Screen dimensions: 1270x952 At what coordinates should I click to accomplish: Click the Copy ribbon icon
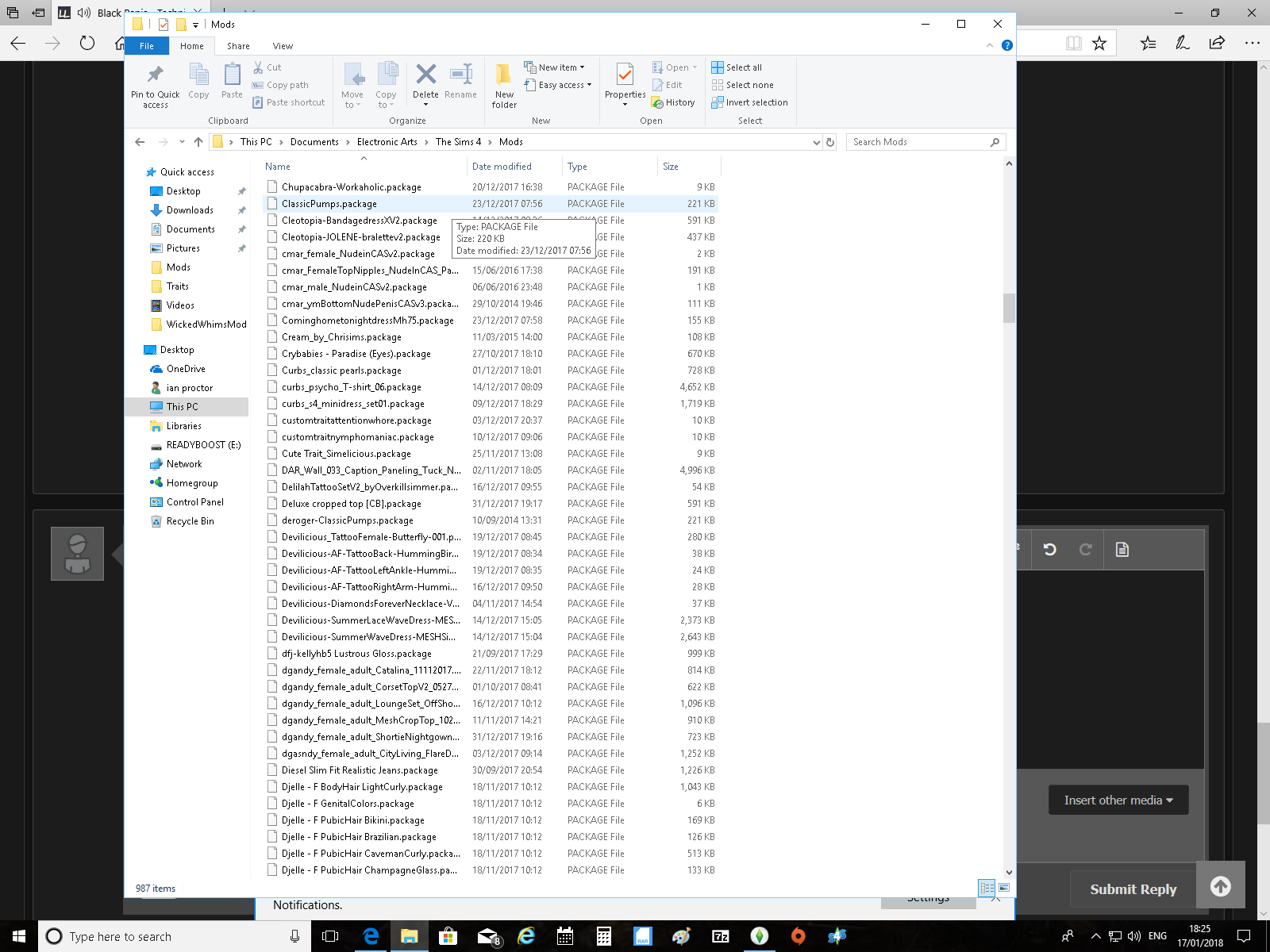(x=198, y=82)
